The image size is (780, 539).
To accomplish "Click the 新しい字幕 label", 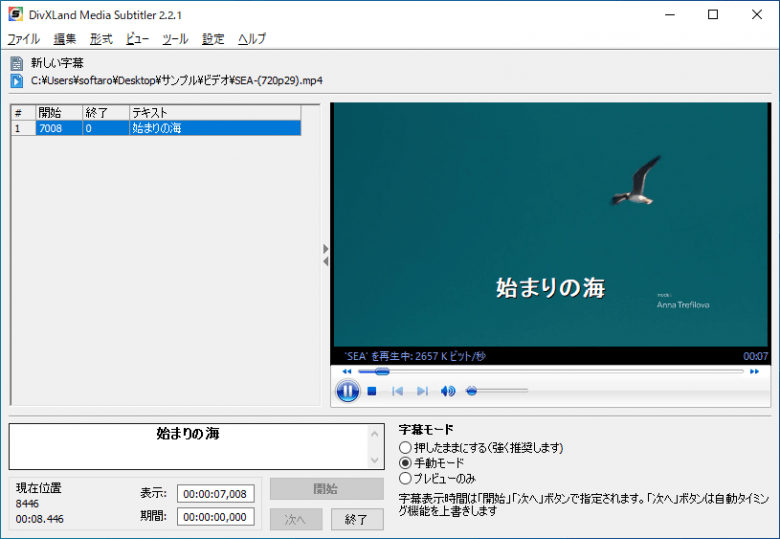I will coord(57,63).
